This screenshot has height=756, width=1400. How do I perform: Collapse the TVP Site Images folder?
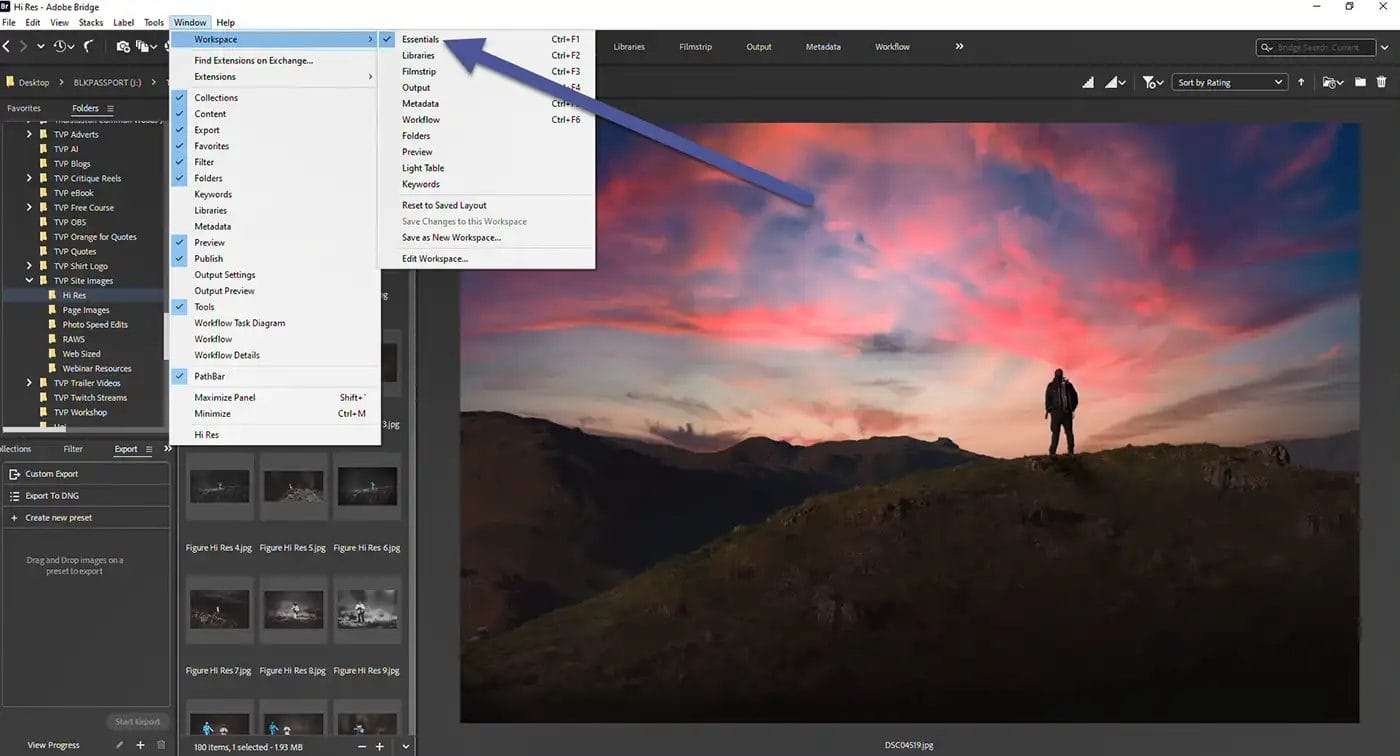point(28,280)
